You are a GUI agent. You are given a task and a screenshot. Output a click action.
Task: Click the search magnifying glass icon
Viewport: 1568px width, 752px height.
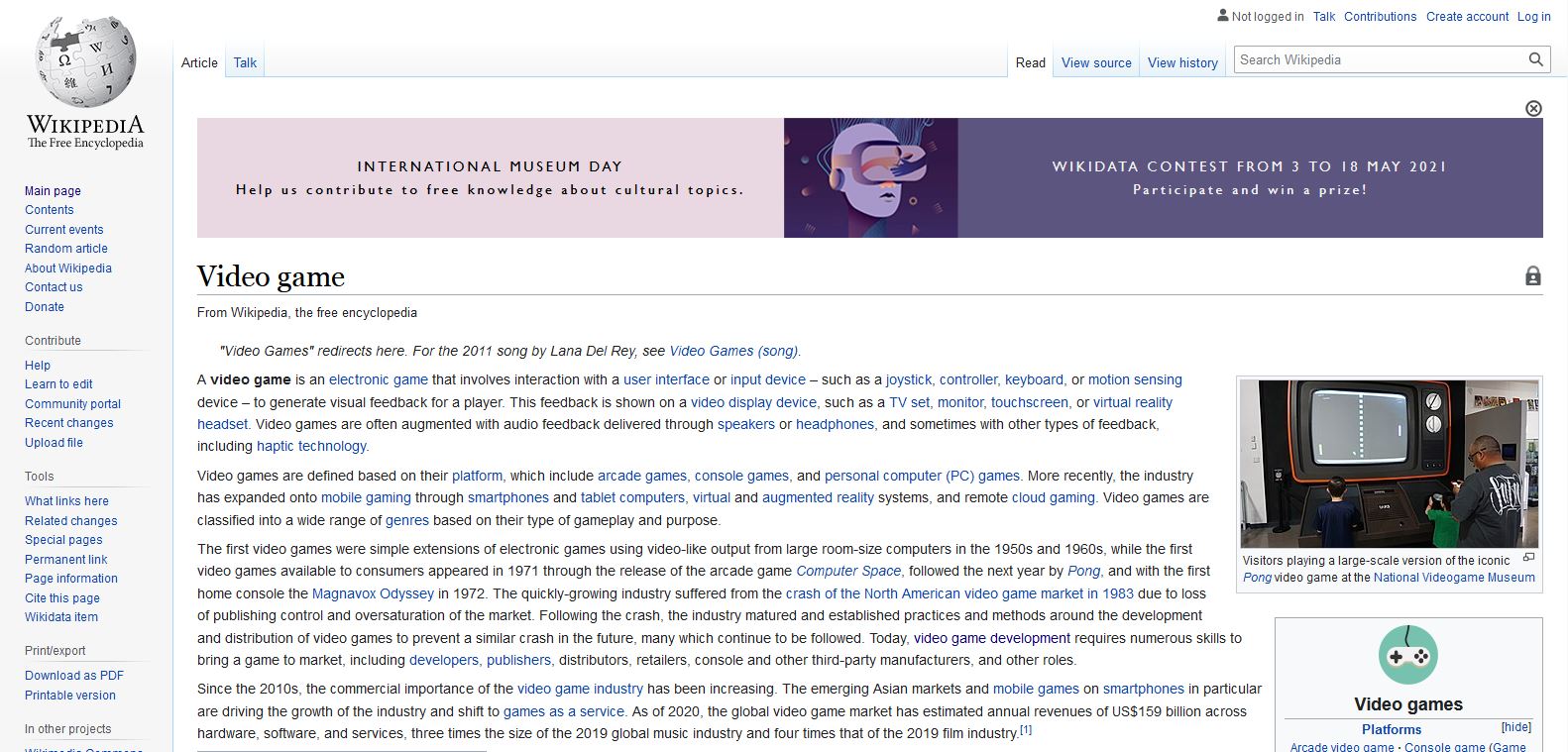[1535, 59]
